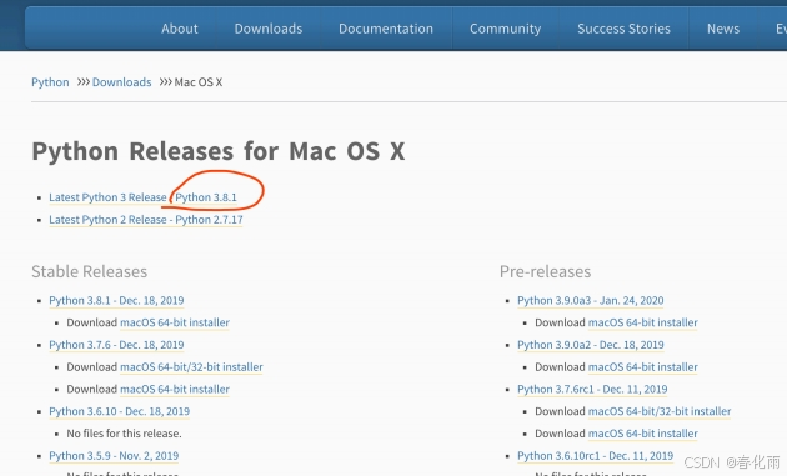Select 'No files for this release.' under Python 3.6.10
The image size is (788, 476).
(124, 433)
